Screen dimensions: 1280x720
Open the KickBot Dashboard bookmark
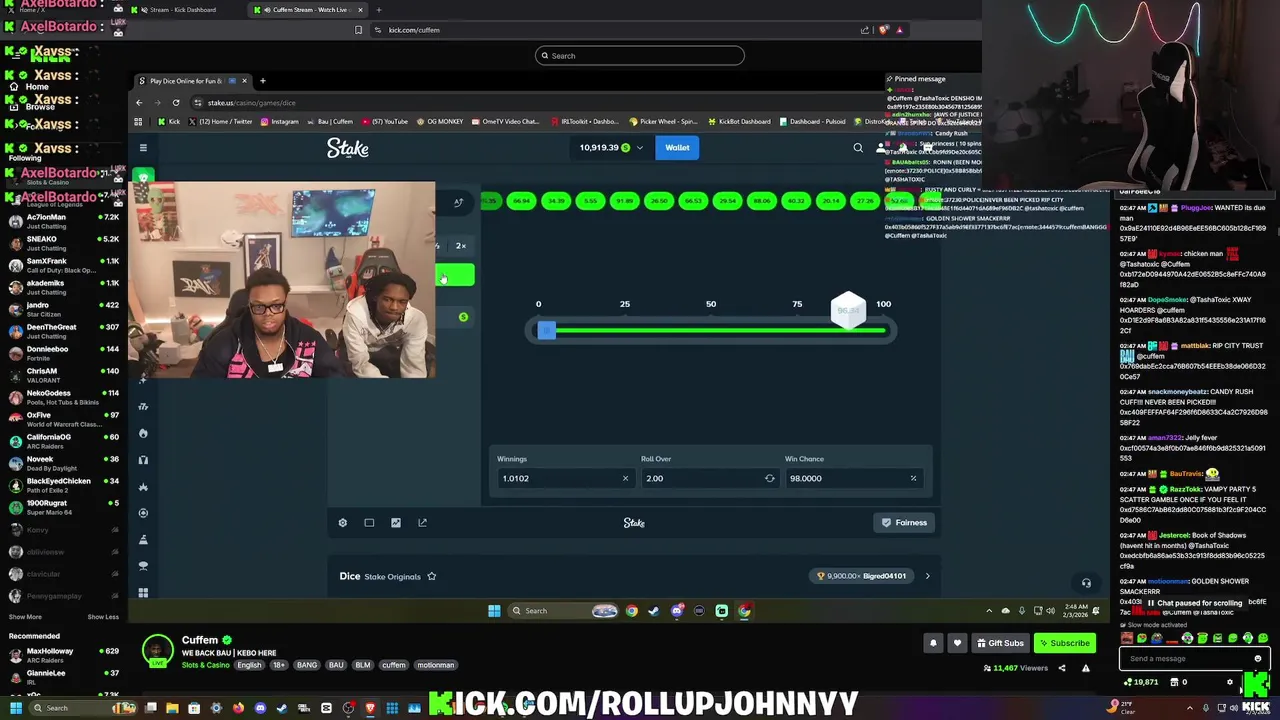740,122
